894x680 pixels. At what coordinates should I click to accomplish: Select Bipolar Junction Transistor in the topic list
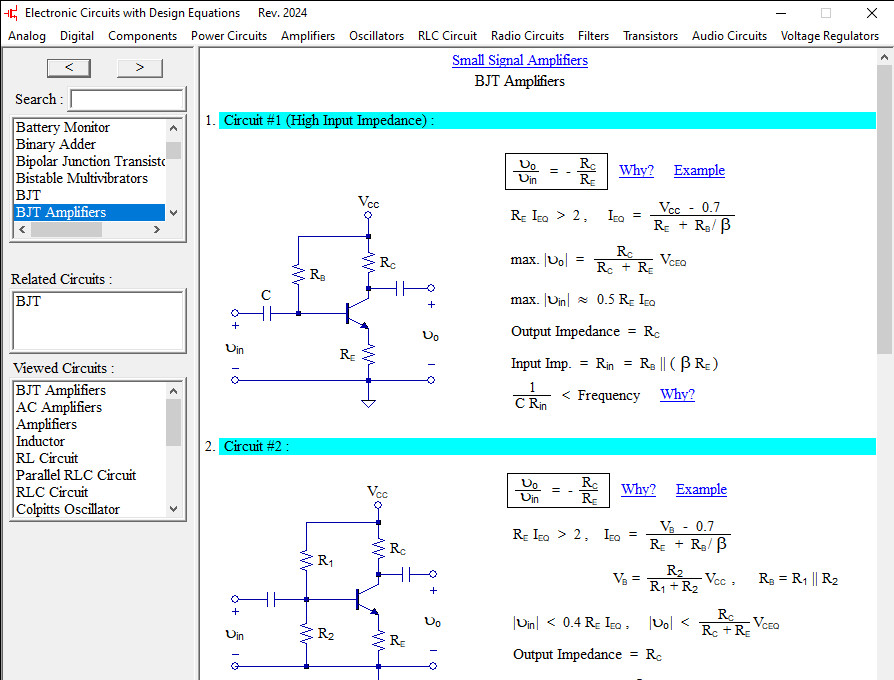pyautogui.click(x=90, y=161)
